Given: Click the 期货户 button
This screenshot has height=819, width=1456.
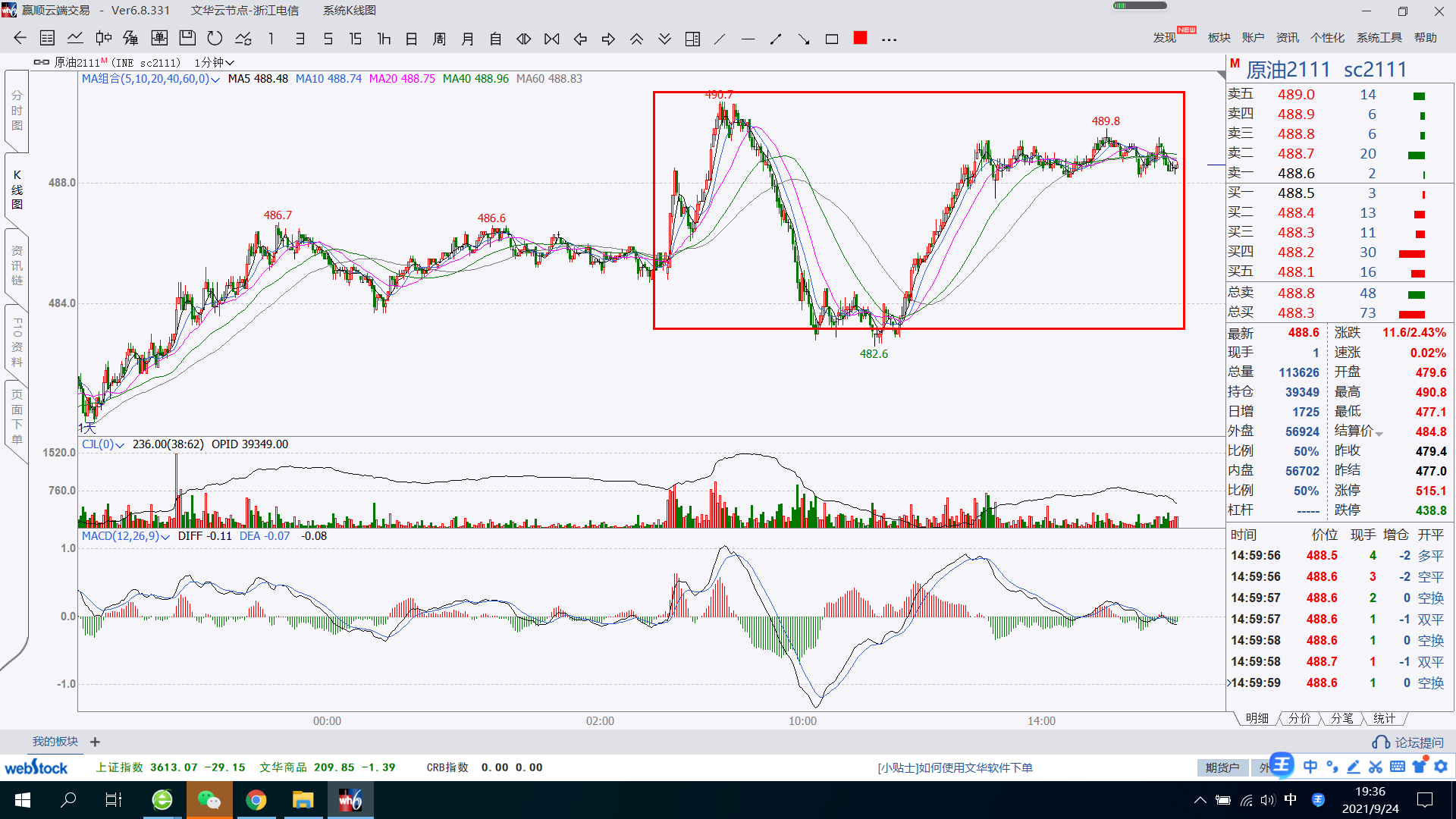Looking at the screenshot, I should point(1222,767).
